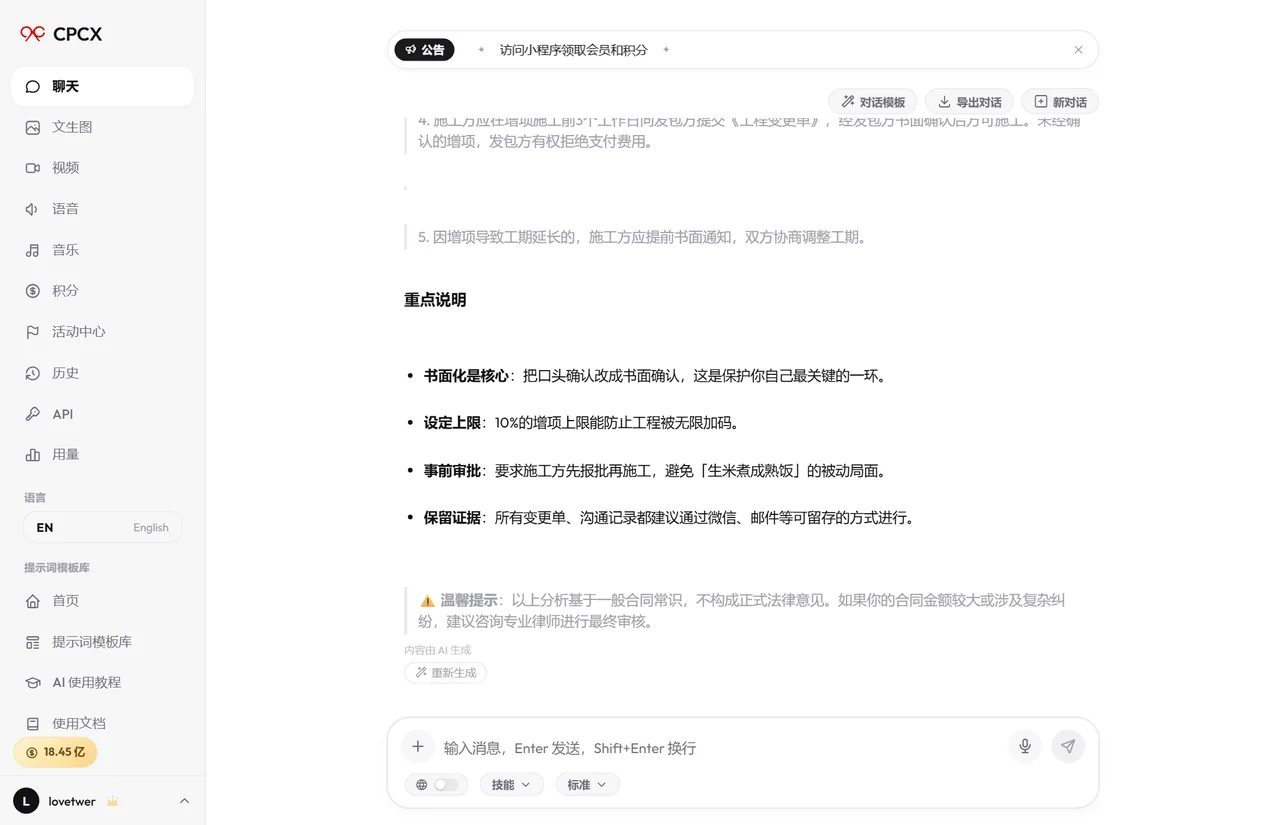Click the L user avatar
Screen dimensions: 1280x825
[26, 801]
